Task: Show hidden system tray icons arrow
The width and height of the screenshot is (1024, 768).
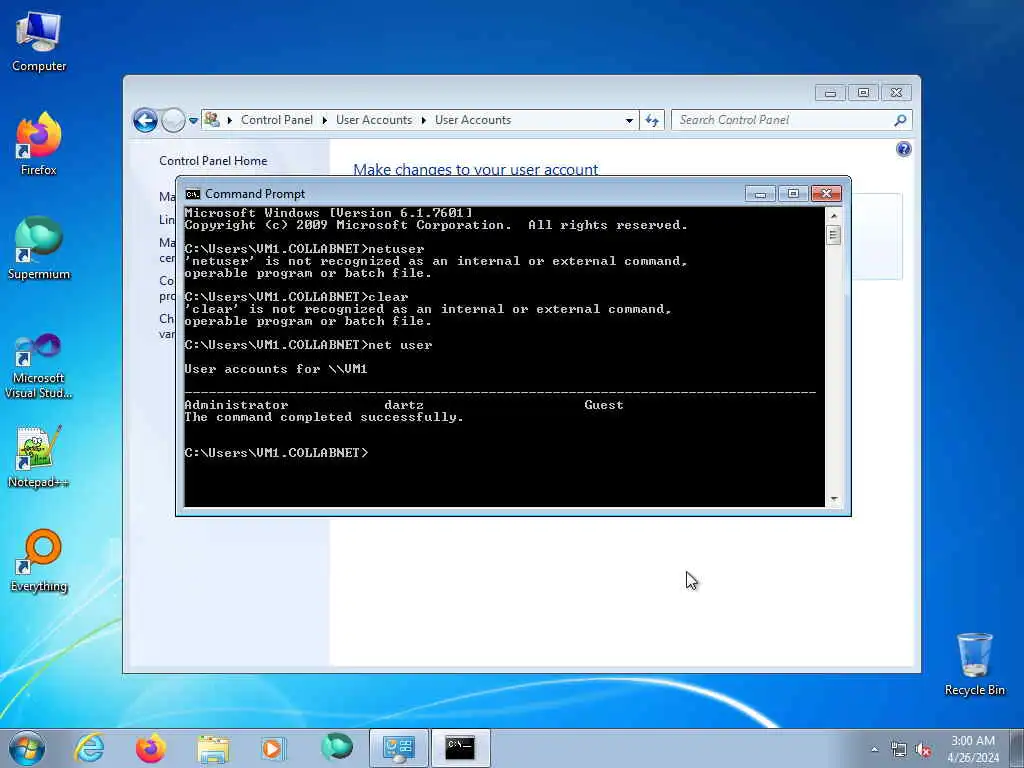Action: [874, 750]
